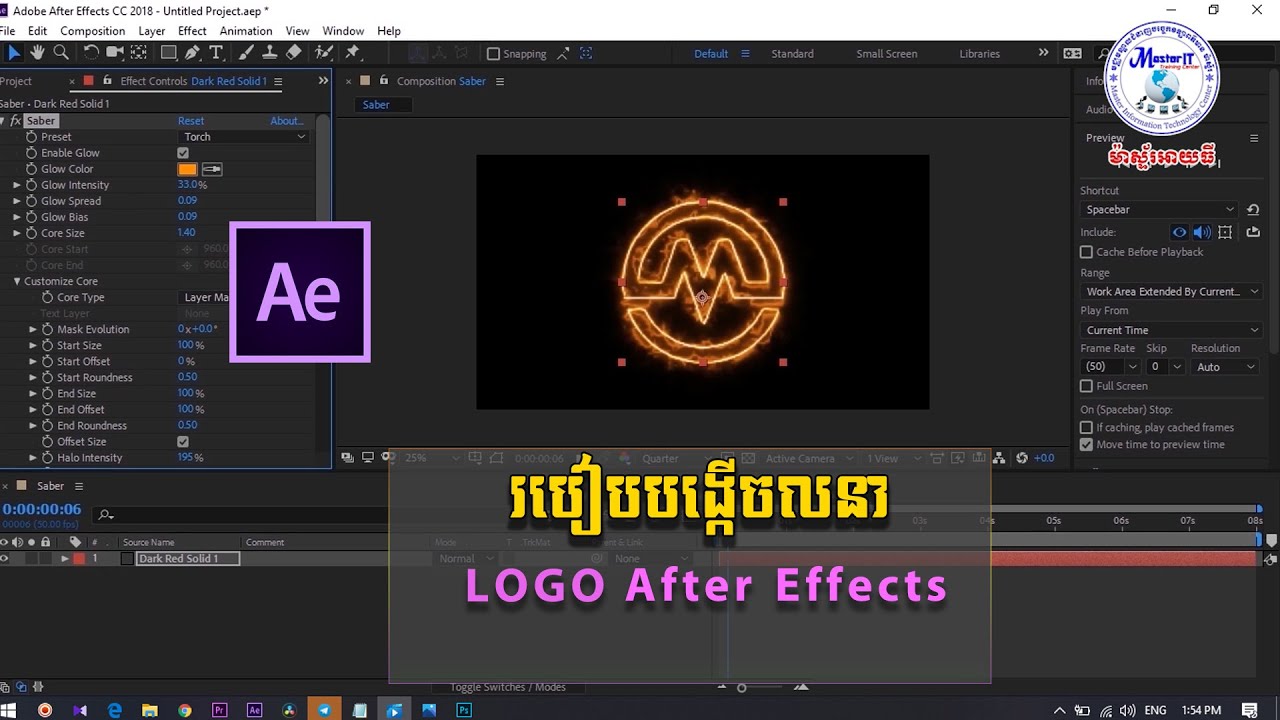Open Play From Current Time dropdown

point(1172,330)
